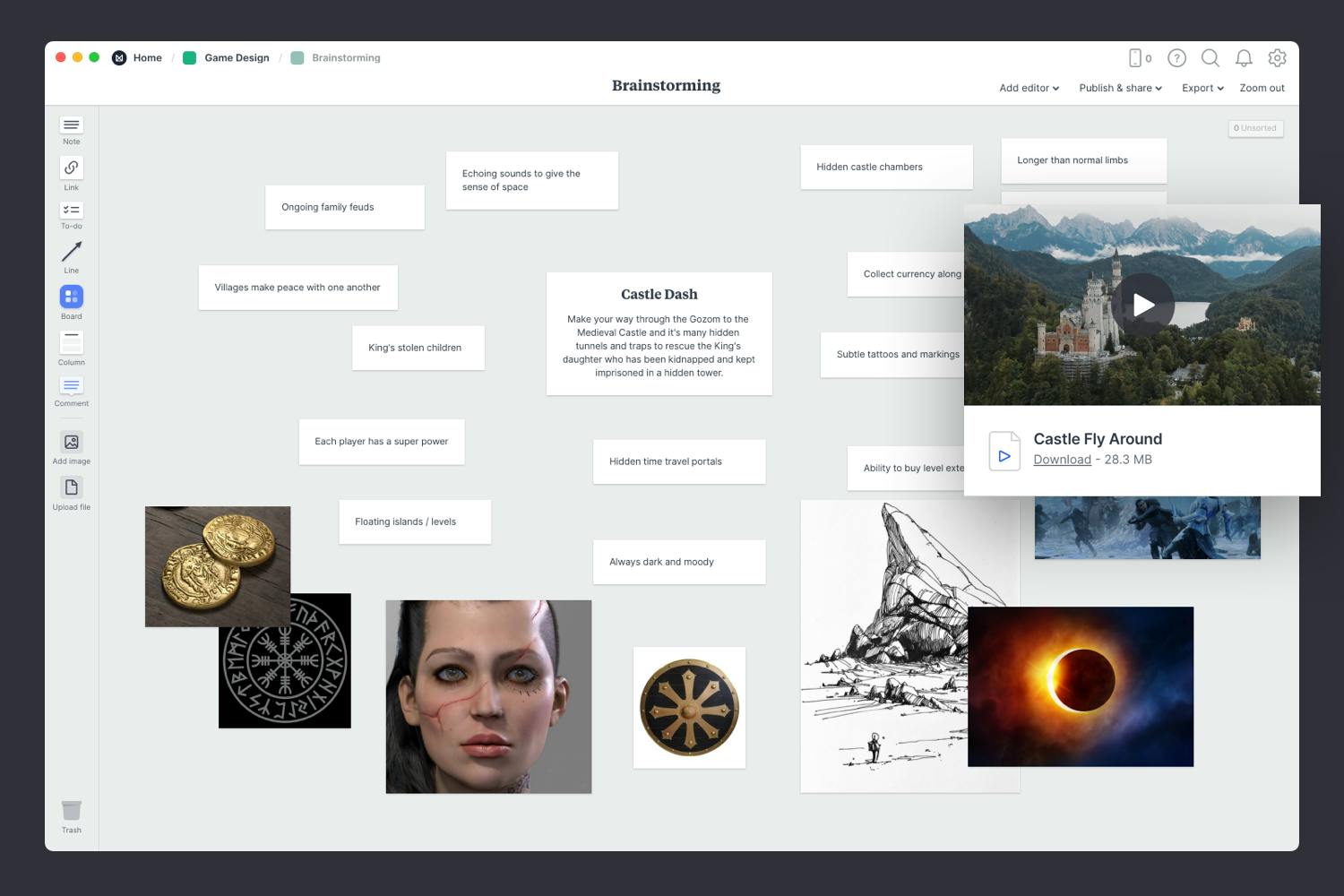Play the Castle Fly Around video
The width and height of the screenshot is (1344, 896).
(1143, 305)
